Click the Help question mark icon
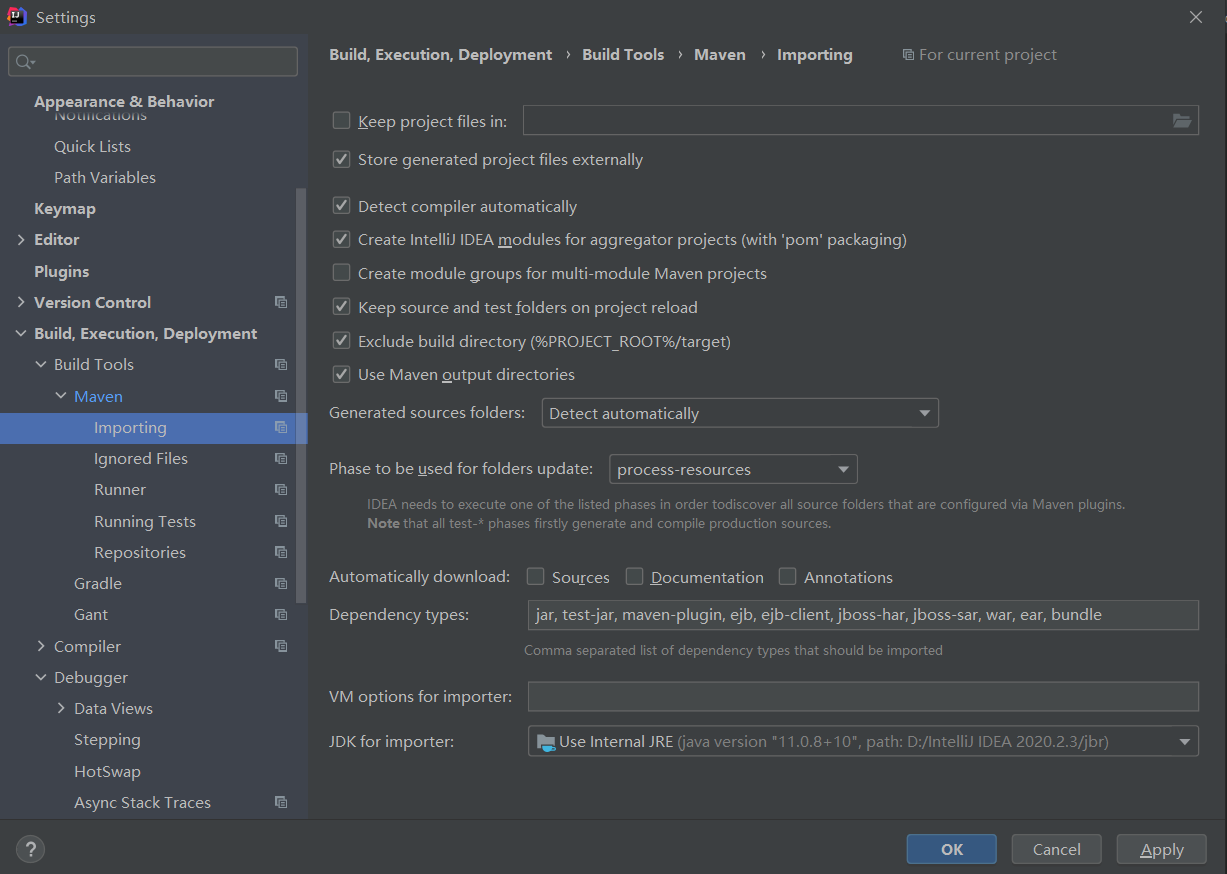The width and height of the screenshot is (1227, 874). [30, 849]
